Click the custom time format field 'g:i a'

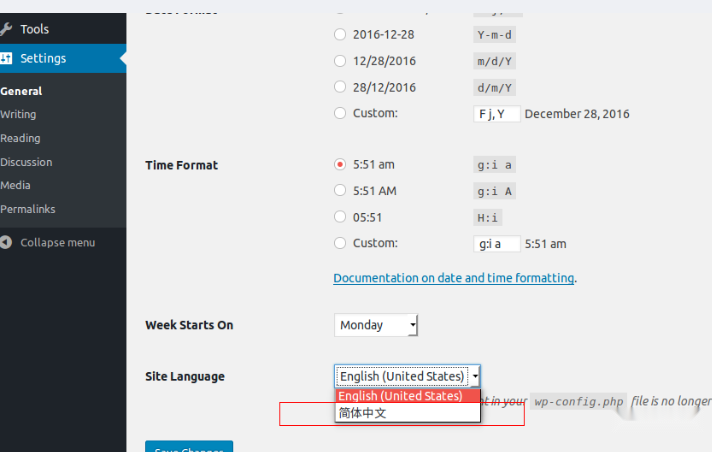pyautogui.click(x=497, y=244)
